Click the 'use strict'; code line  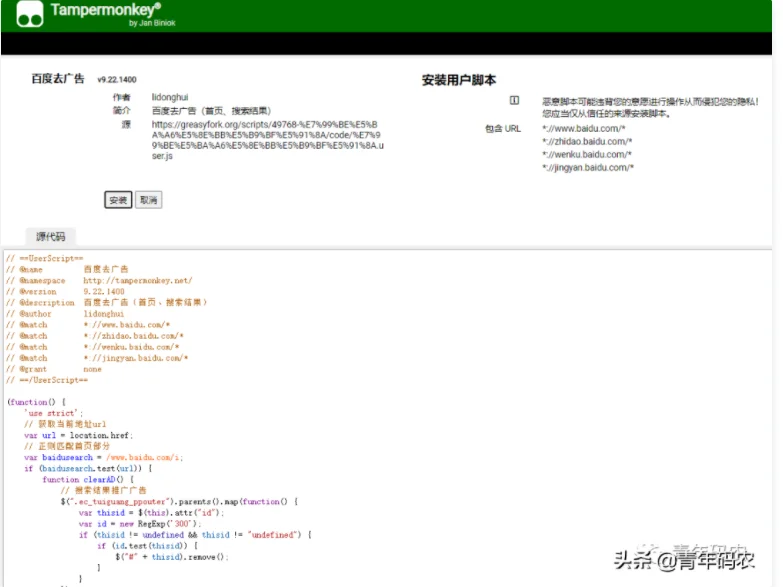tap(53, 413)
